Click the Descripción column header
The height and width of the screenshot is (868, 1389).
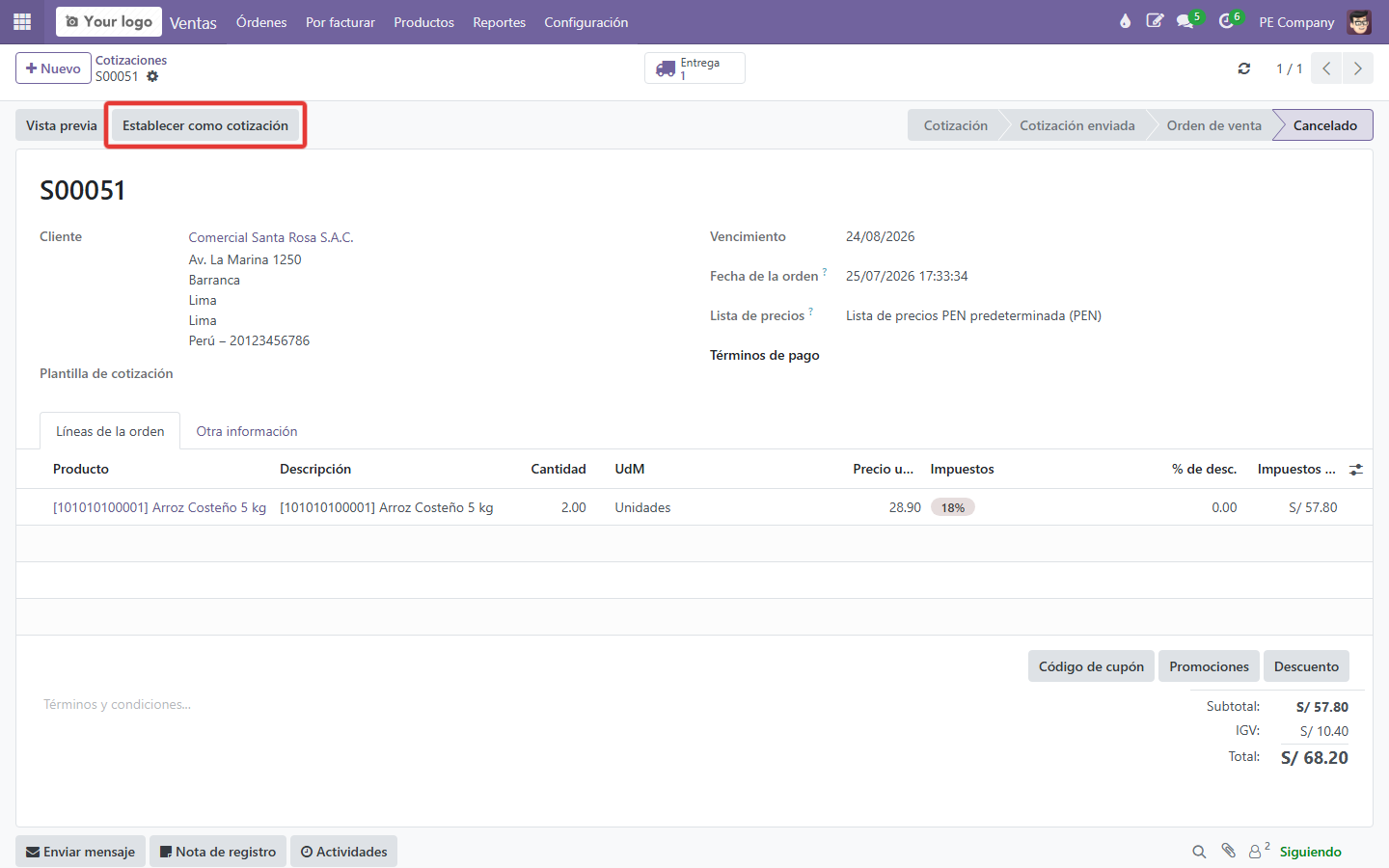pyautogui.click(x=315, y=469)
